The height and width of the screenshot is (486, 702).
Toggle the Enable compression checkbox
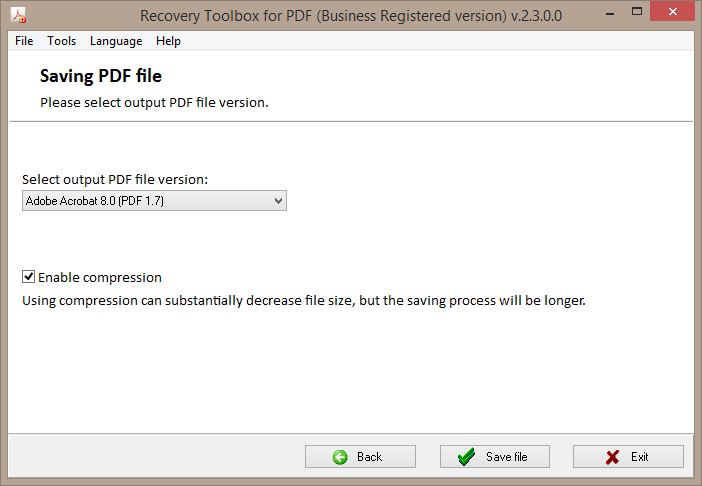(x=29, y=277)
